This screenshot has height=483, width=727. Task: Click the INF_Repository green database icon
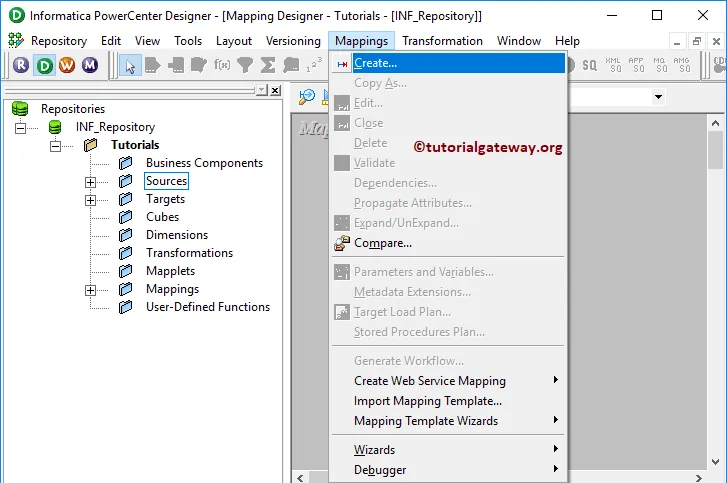pyautogui.click(x=55, y=127)
